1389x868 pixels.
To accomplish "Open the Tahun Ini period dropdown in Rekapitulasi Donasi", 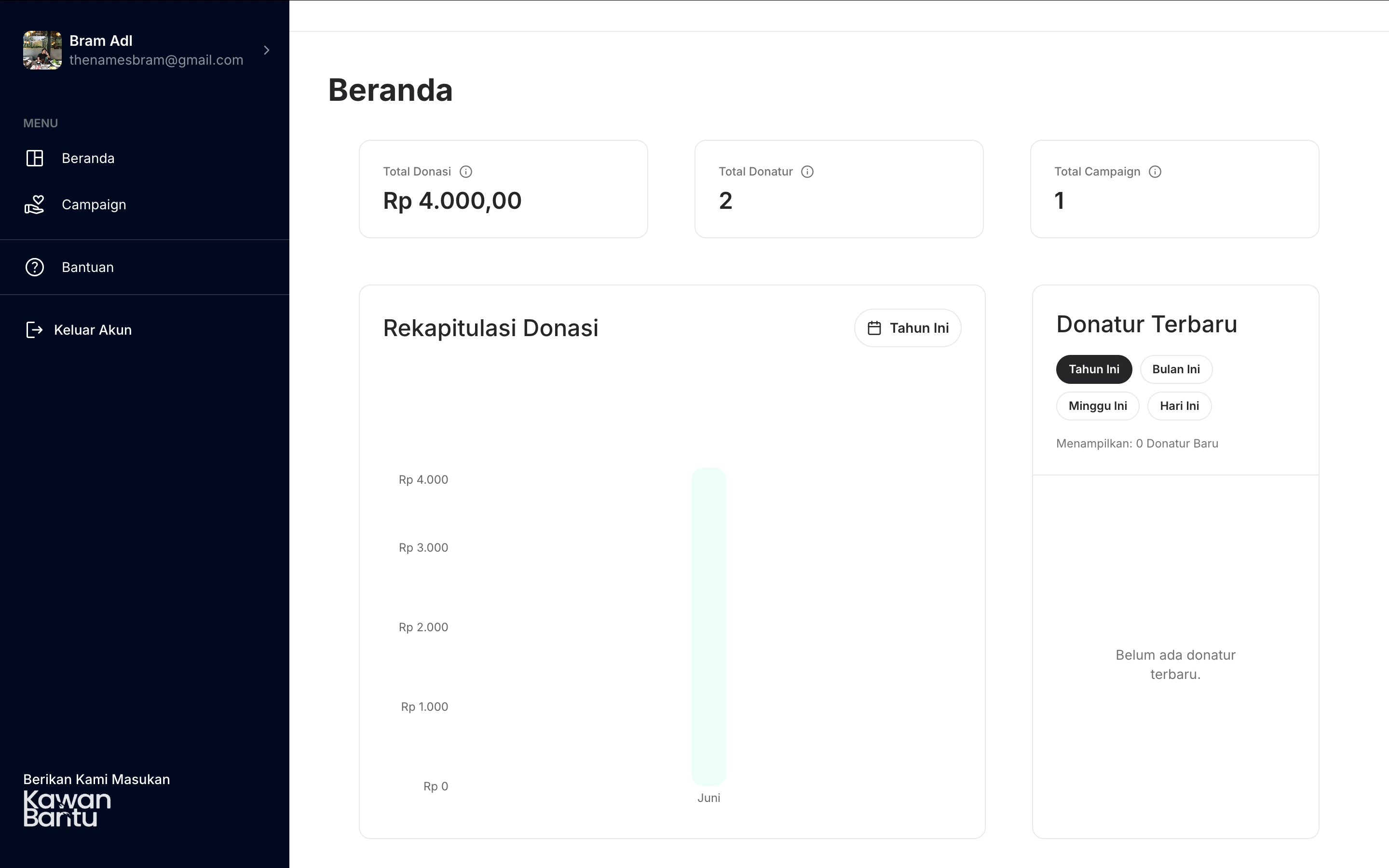I will [908, 328].
